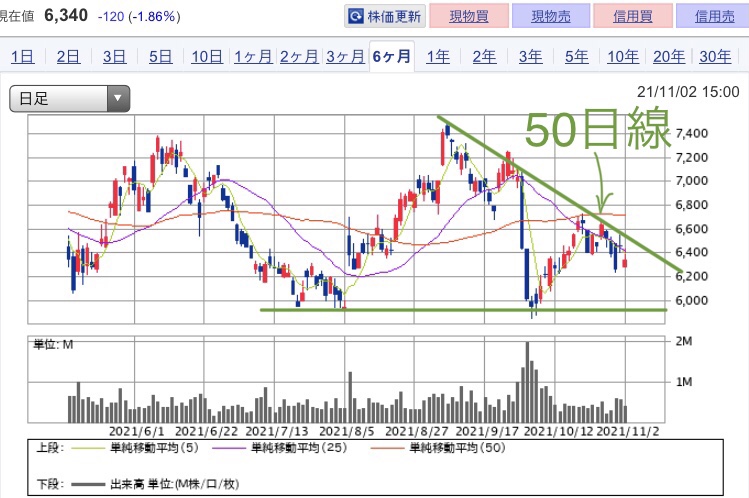This screenshot has height=498, width=749.
Task: Click the 単純移動平均(25) legend entry
Action: (x=279, y=448)
